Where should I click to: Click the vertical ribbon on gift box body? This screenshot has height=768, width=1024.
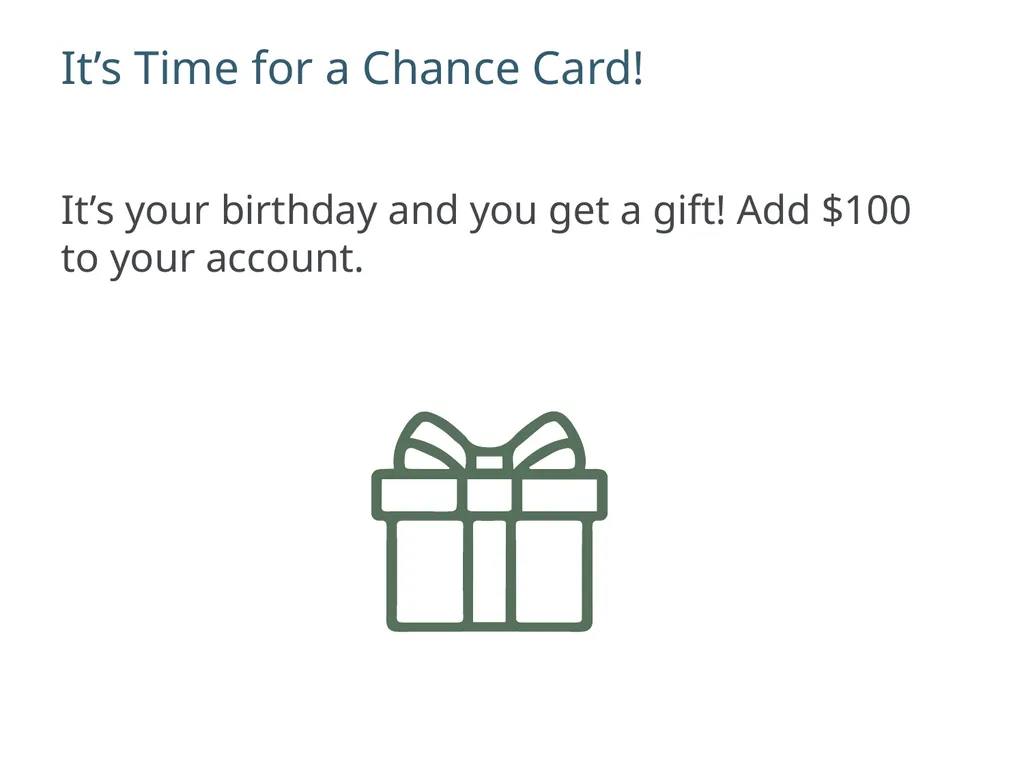point(489,571)
